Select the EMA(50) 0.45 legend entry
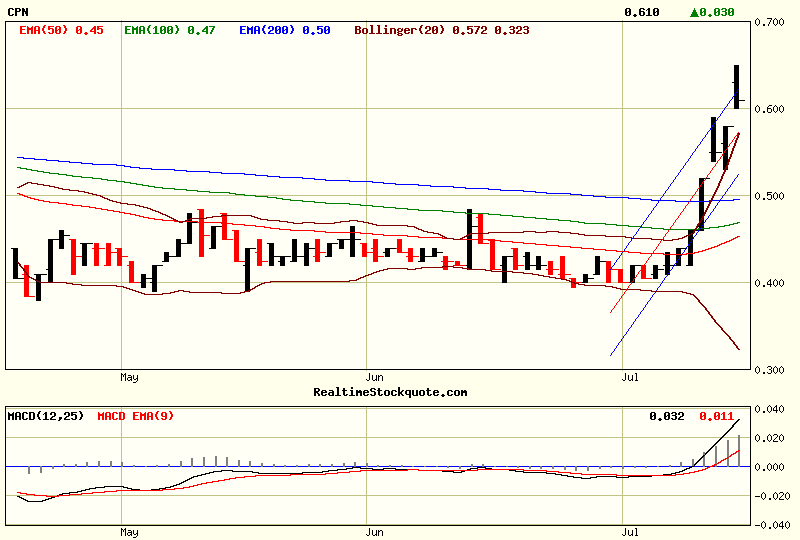 pos(61,30)
